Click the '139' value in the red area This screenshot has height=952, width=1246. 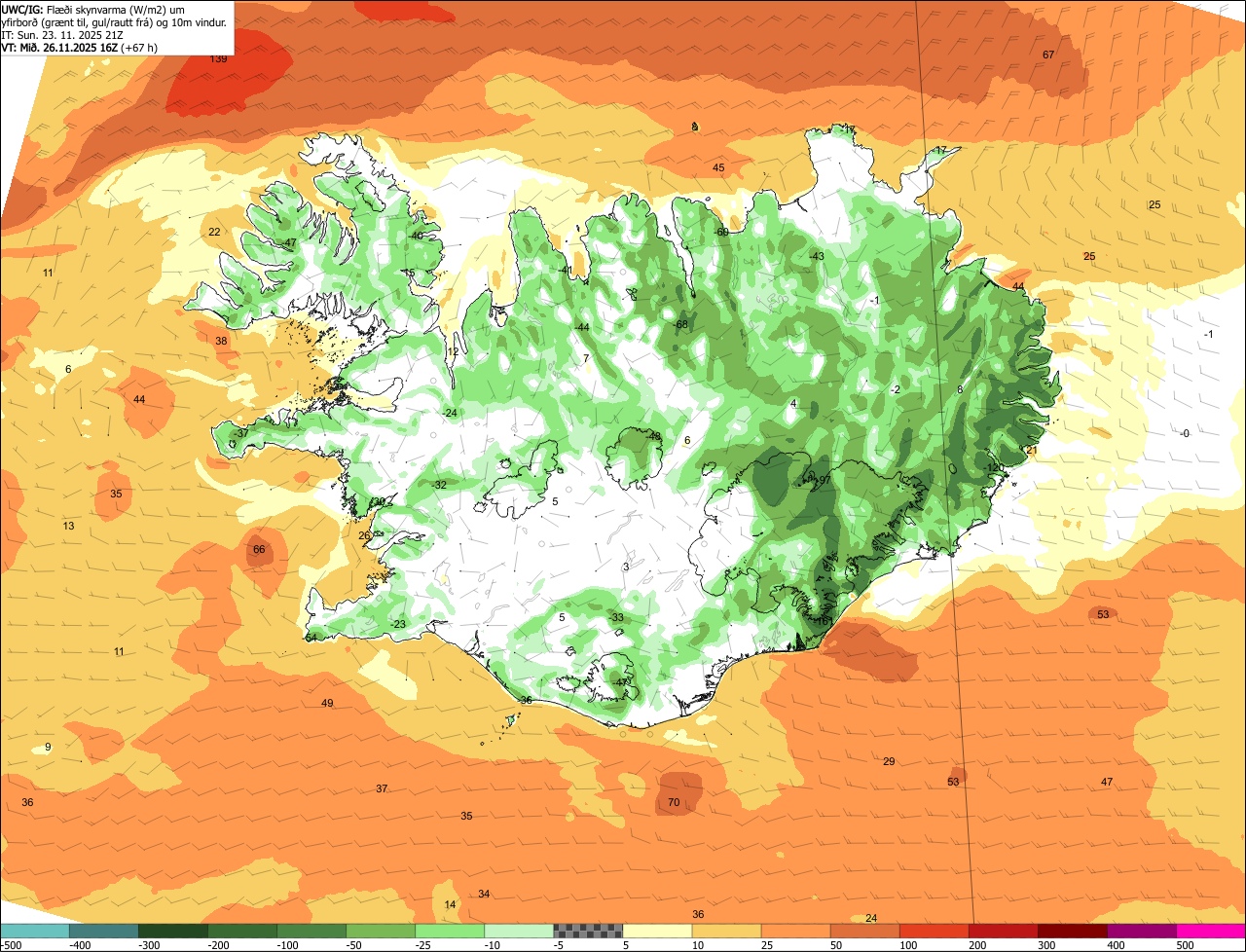[219, 59]
